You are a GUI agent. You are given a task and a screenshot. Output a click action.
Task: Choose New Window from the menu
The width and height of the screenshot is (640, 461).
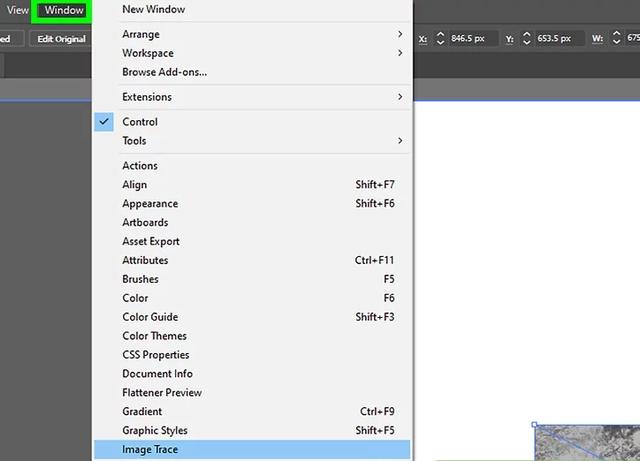coord(252,9)
